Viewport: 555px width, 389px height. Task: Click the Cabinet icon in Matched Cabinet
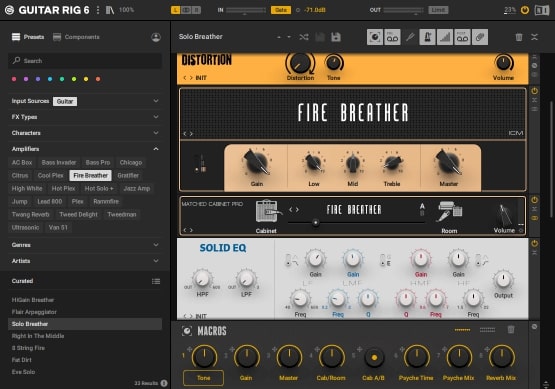268,212
